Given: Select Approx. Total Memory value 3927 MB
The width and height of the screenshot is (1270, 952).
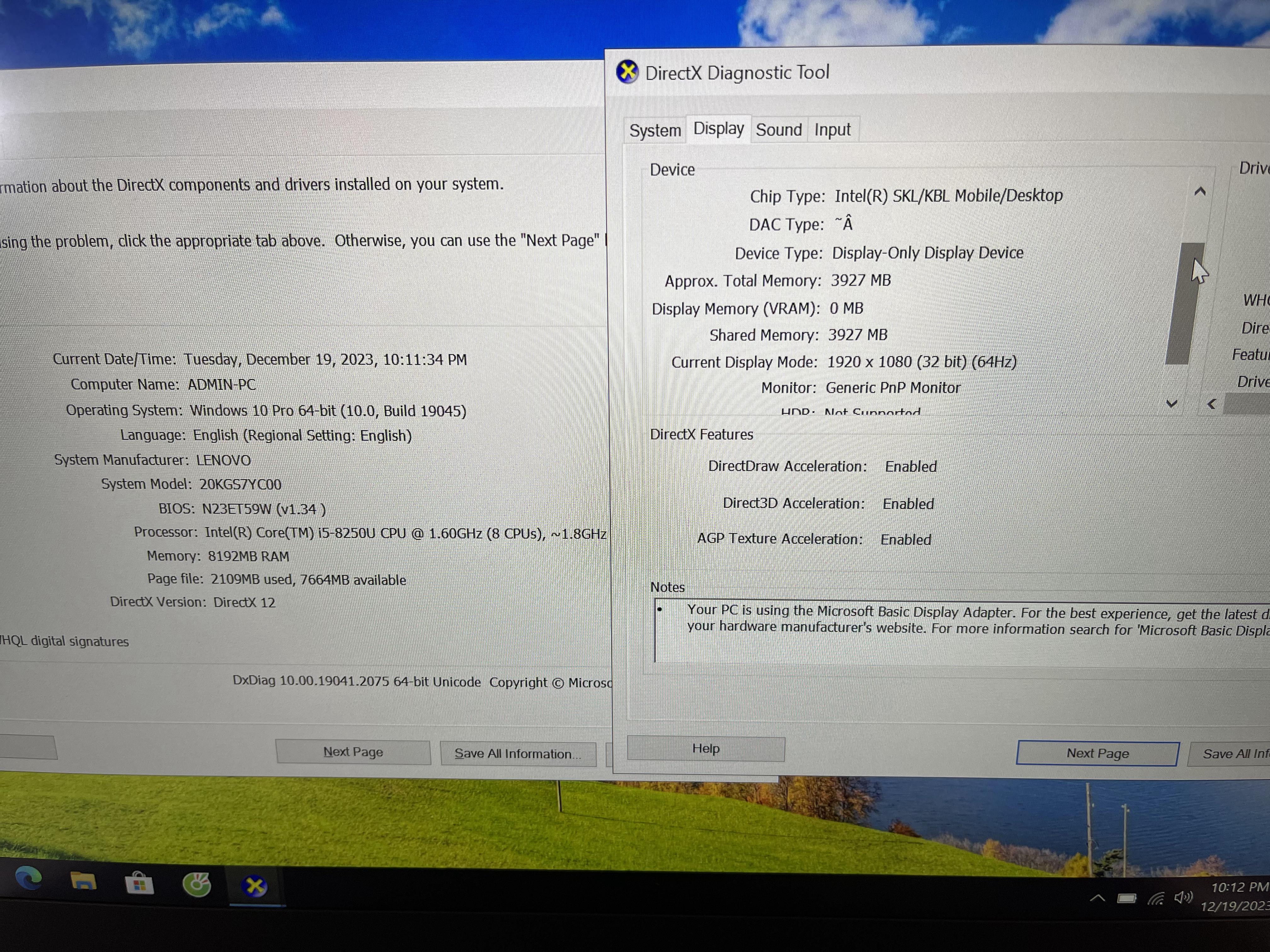Looking at the screenshot, I should pyautogui.click(x=861, y=280).
